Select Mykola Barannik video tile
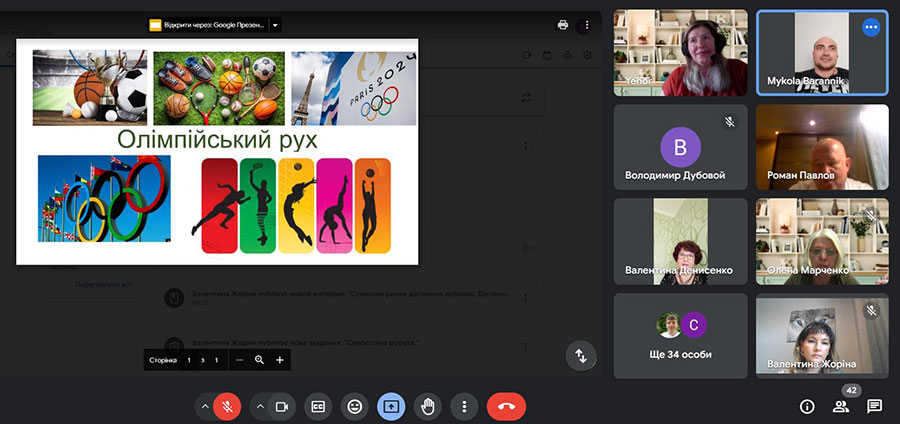The image size is (900, 424). pyautogui.click(x=823, y=52)
